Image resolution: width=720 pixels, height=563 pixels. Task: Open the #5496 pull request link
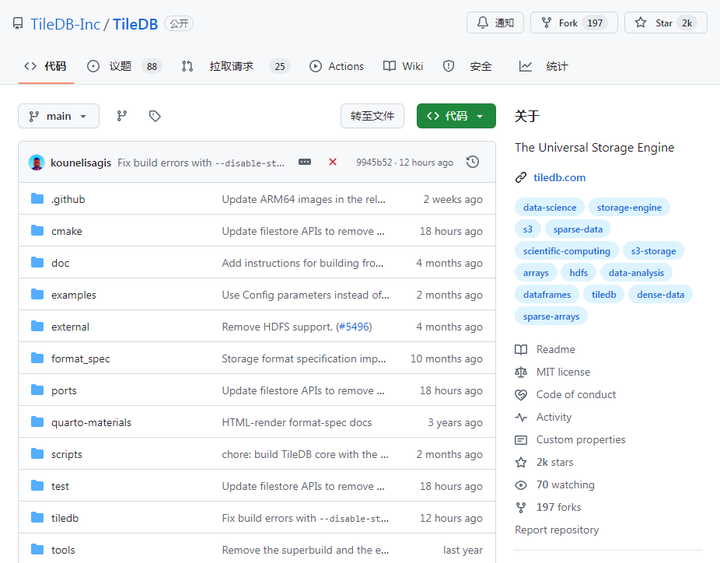point(354,327)
